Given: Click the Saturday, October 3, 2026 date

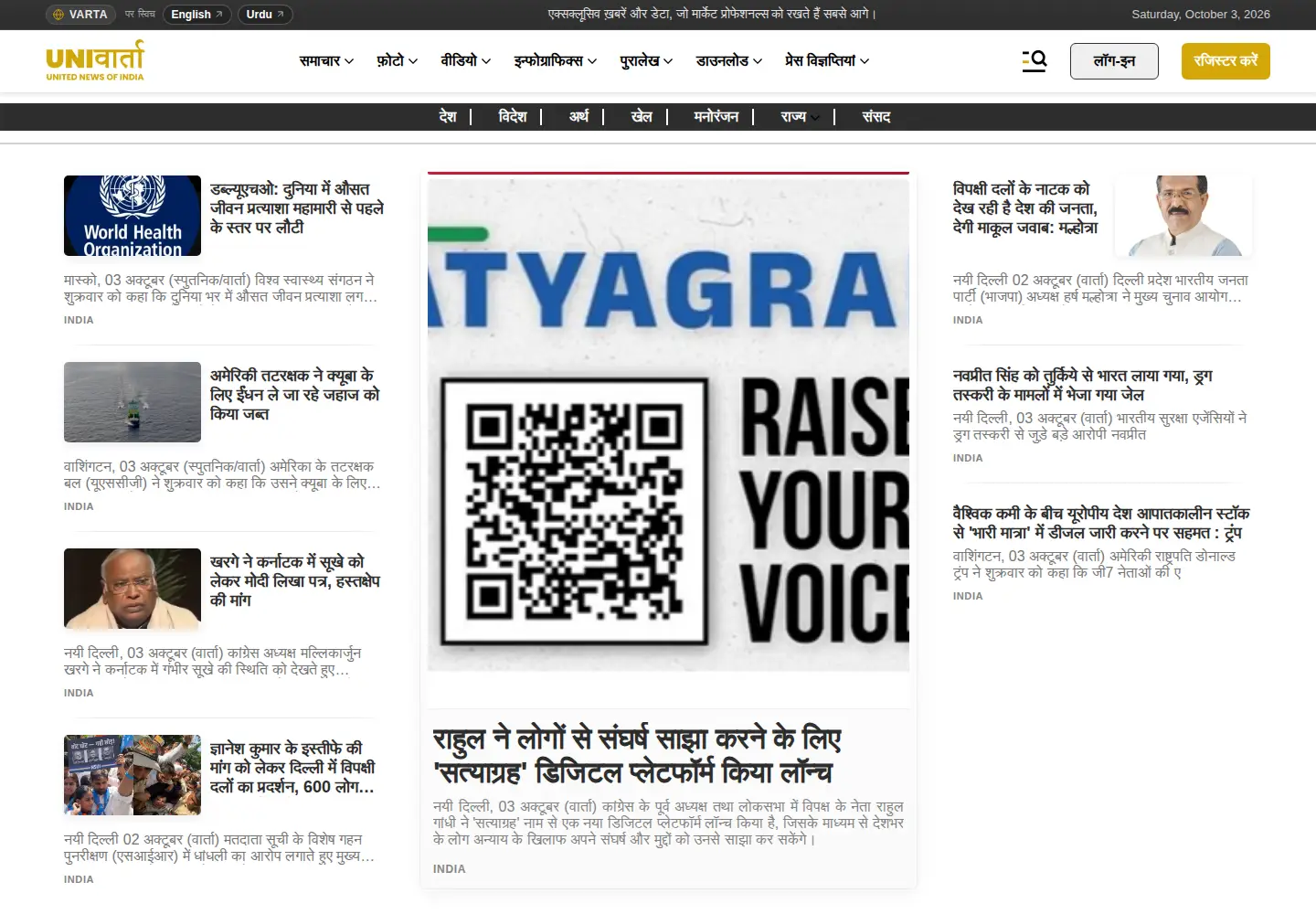Looking at the screenshot, I should pos(1201,15).
